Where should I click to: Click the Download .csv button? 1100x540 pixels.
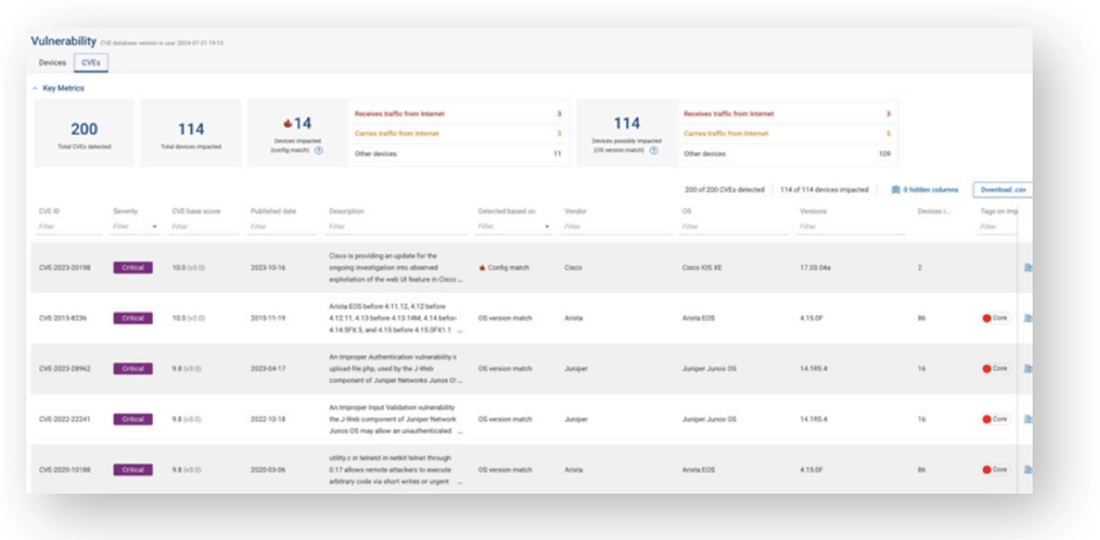coord(1002,189)
